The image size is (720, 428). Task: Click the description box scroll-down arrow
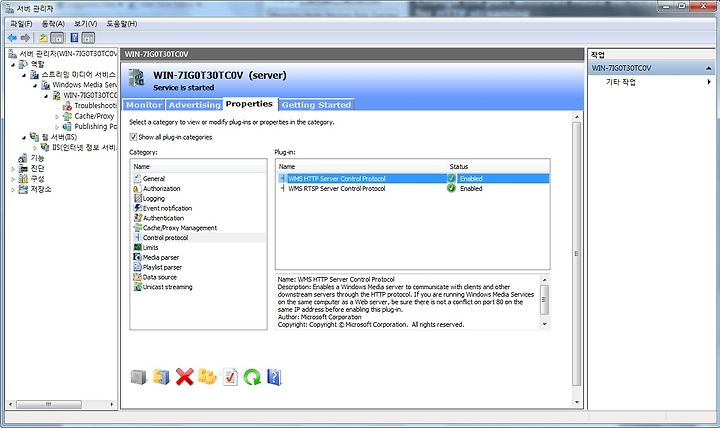point(545,324)
